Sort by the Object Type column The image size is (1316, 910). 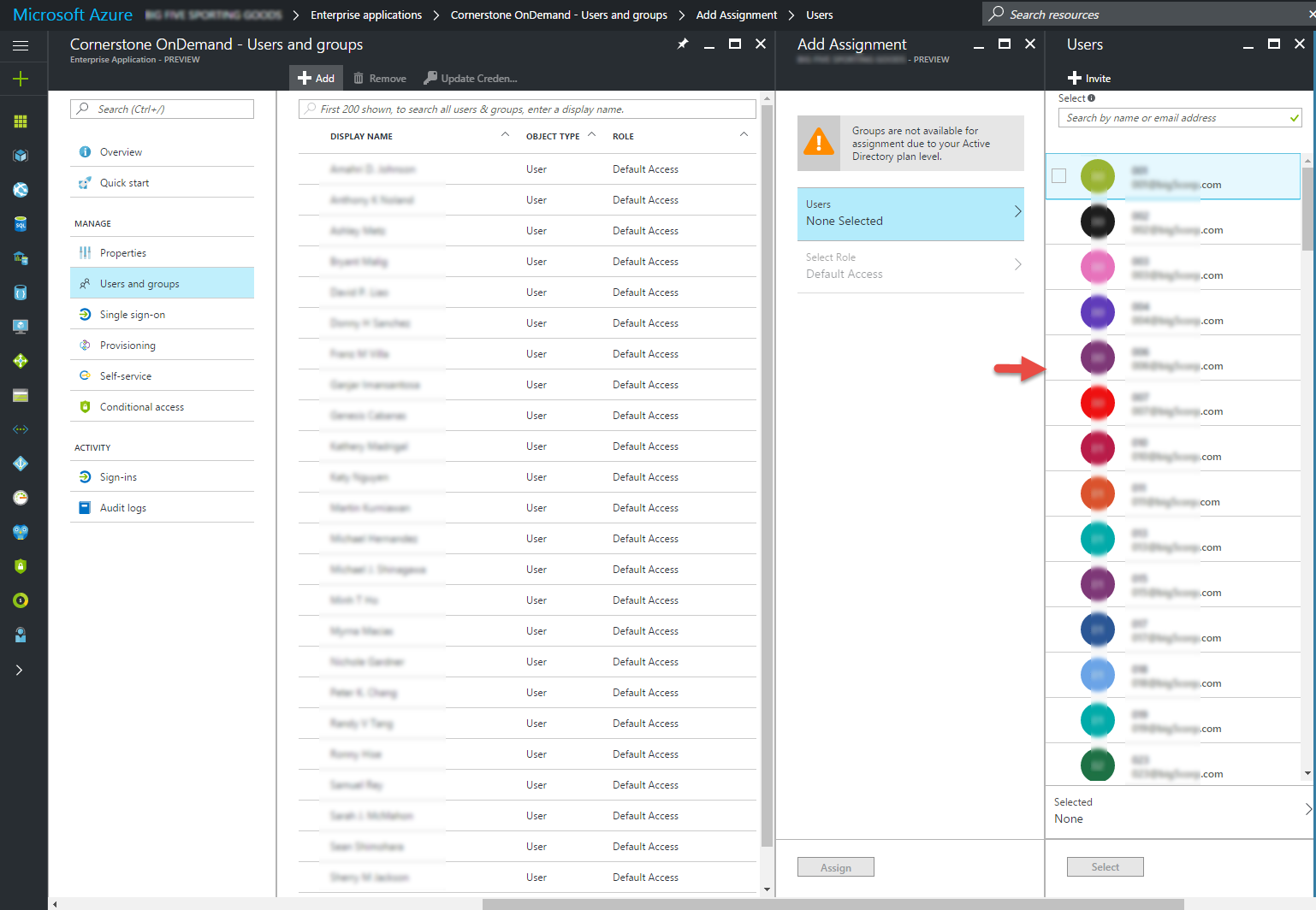pyautogui.click(x=553, y=136)
